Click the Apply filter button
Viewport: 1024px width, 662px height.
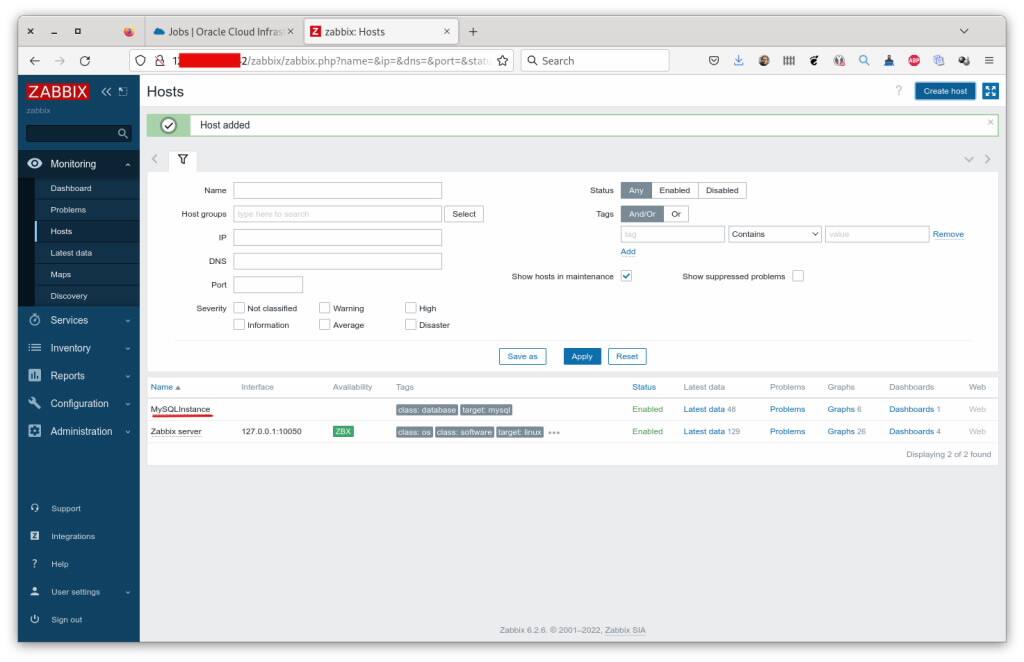point(582,356)
